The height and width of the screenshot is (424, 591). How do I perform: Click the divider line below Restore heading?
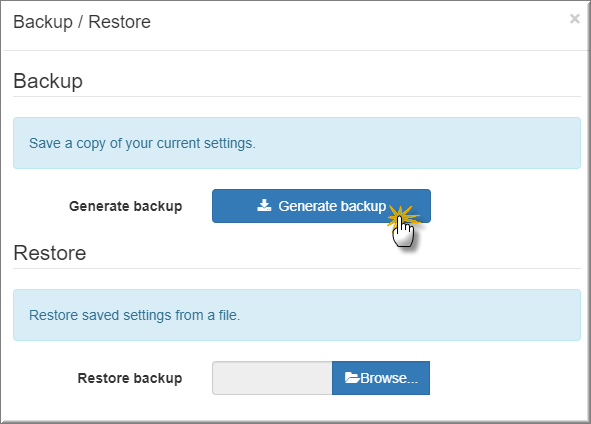pyautogui.click(x=297, y=268)
